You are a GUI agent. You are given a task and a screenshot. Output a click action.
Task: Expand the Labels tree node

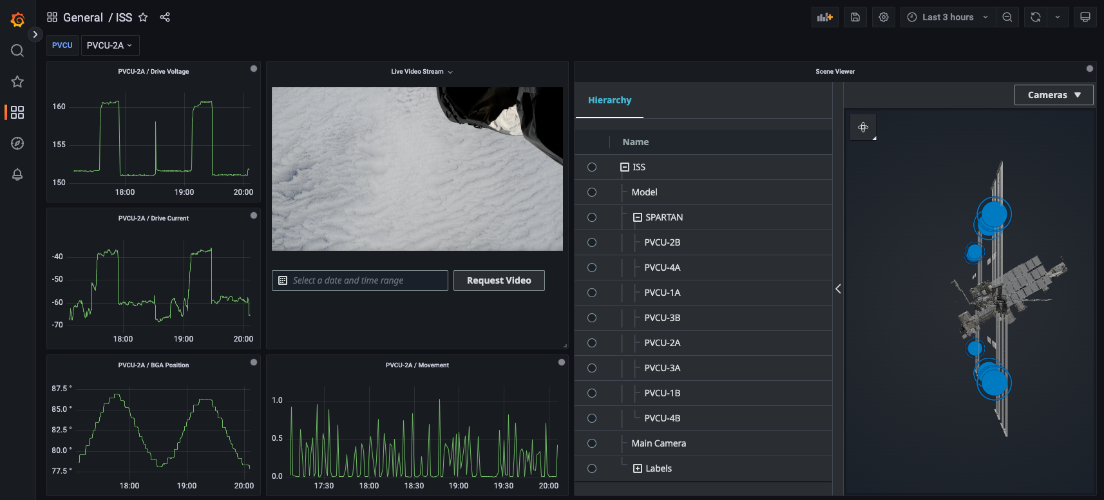tap(637, 468)
